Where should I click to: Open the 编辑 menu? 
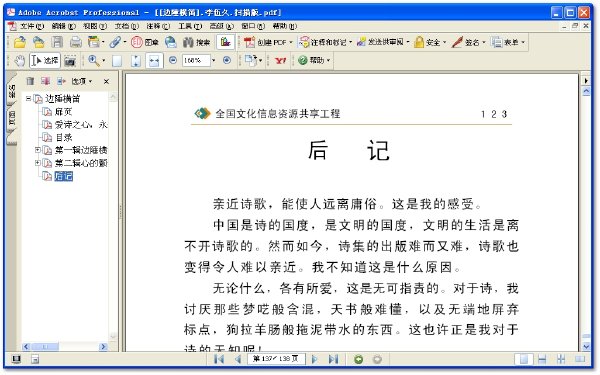[64, 26]
